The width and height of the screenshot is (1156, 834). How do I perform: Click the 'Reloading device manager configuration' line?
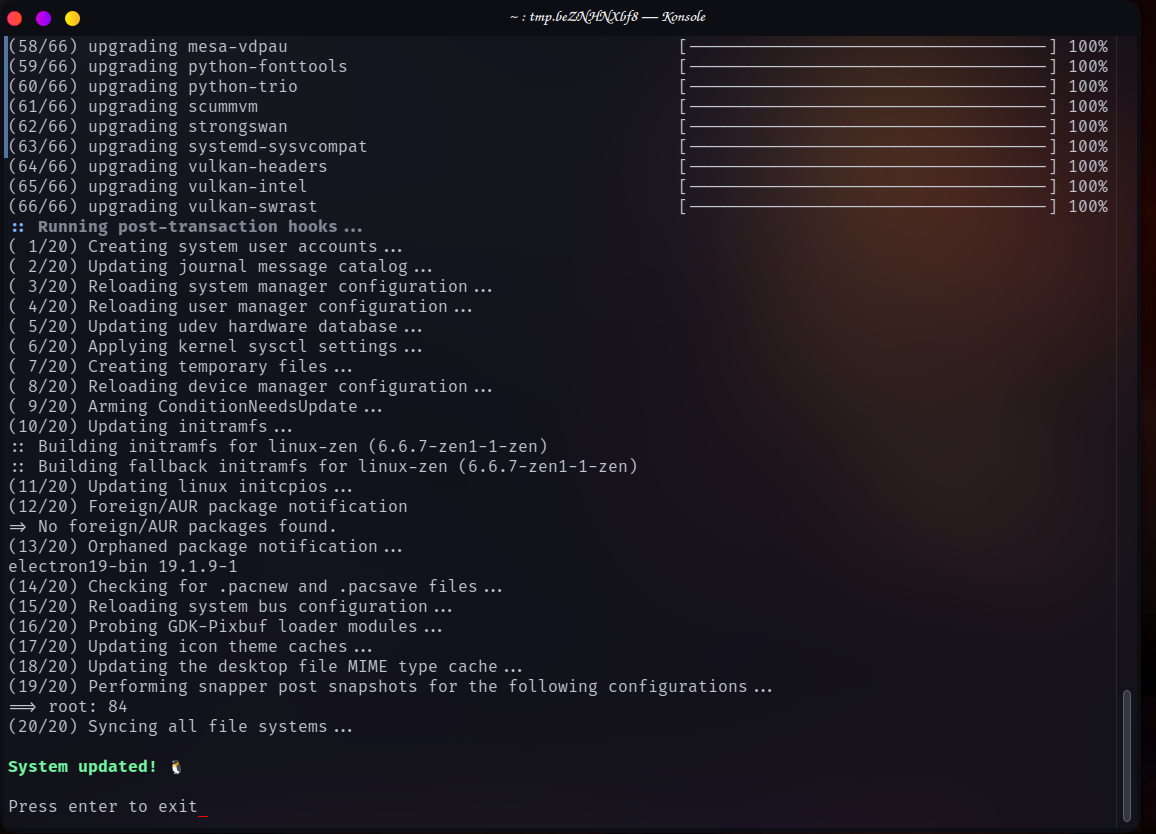tap(251, 386)
